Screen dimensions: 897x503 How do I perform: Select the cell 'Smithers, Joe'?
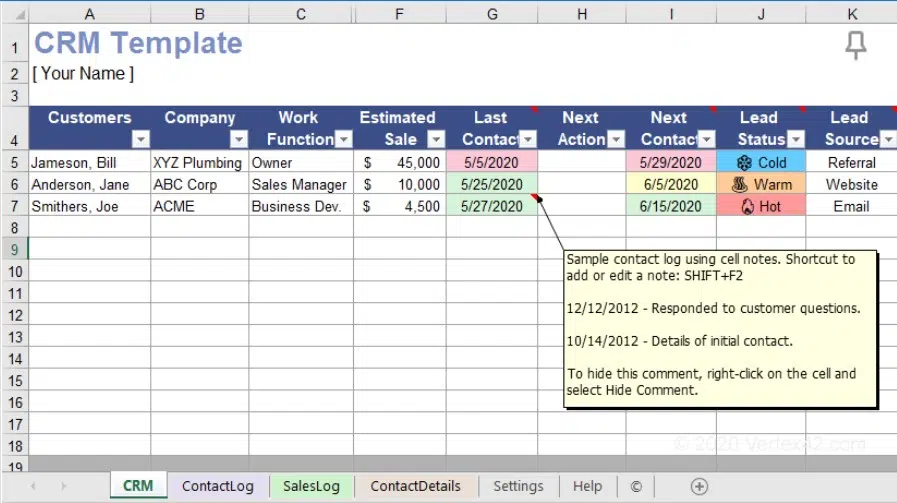coord(90,206)
